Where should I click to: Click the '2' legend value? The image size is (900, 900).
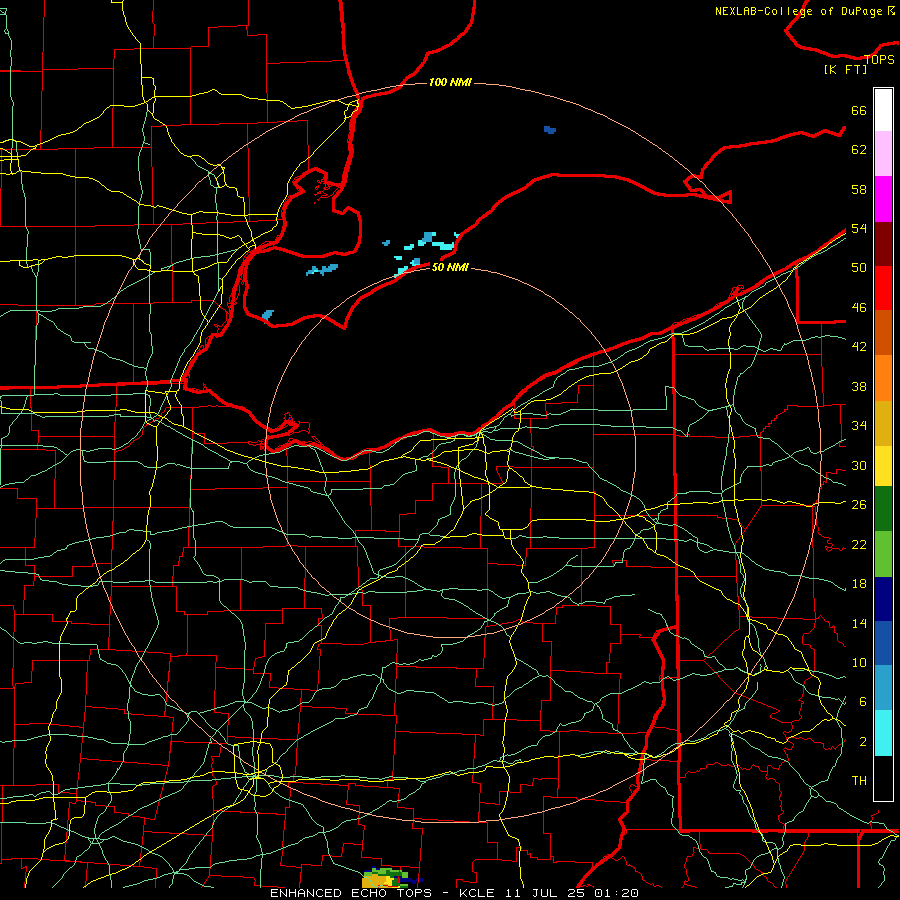[x=862, y=741]
